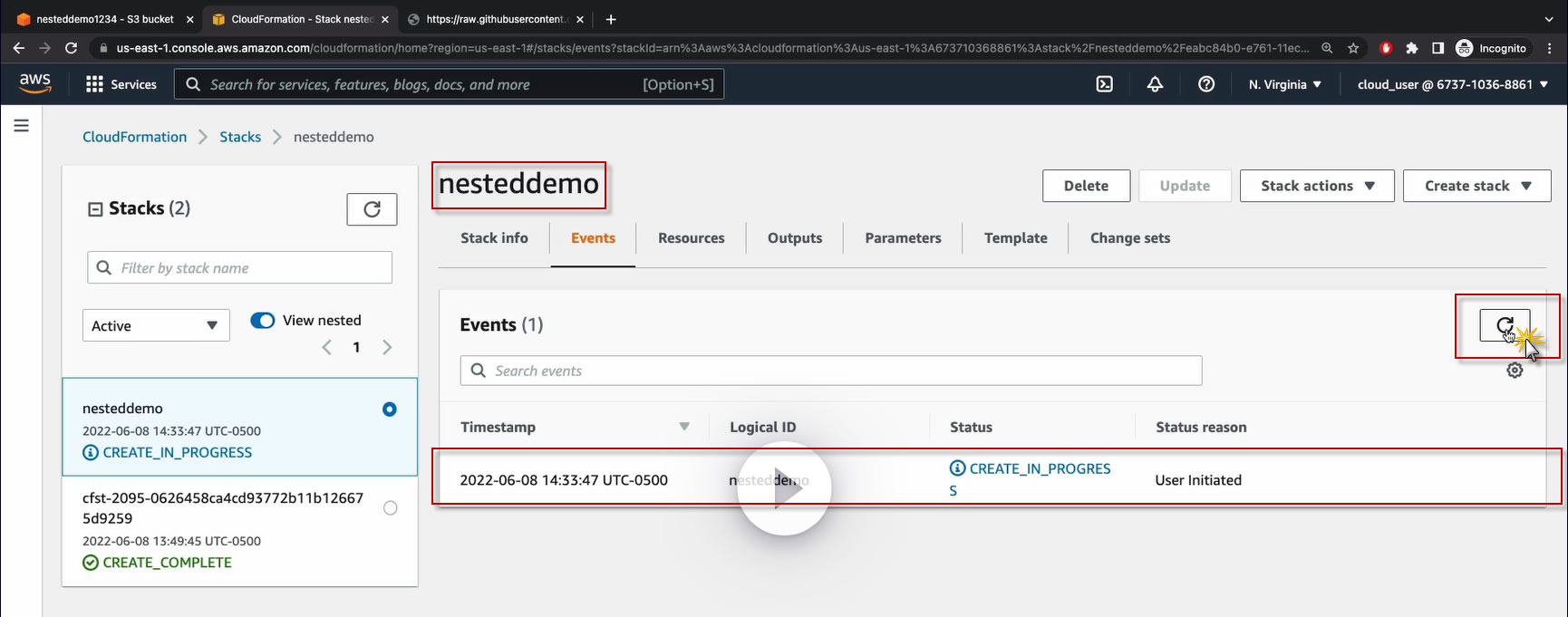Image resolution: width=1568 pixels, height=617 pixels.
Task: Click User Initiated status reason cell
Action: coord(1198,480)
